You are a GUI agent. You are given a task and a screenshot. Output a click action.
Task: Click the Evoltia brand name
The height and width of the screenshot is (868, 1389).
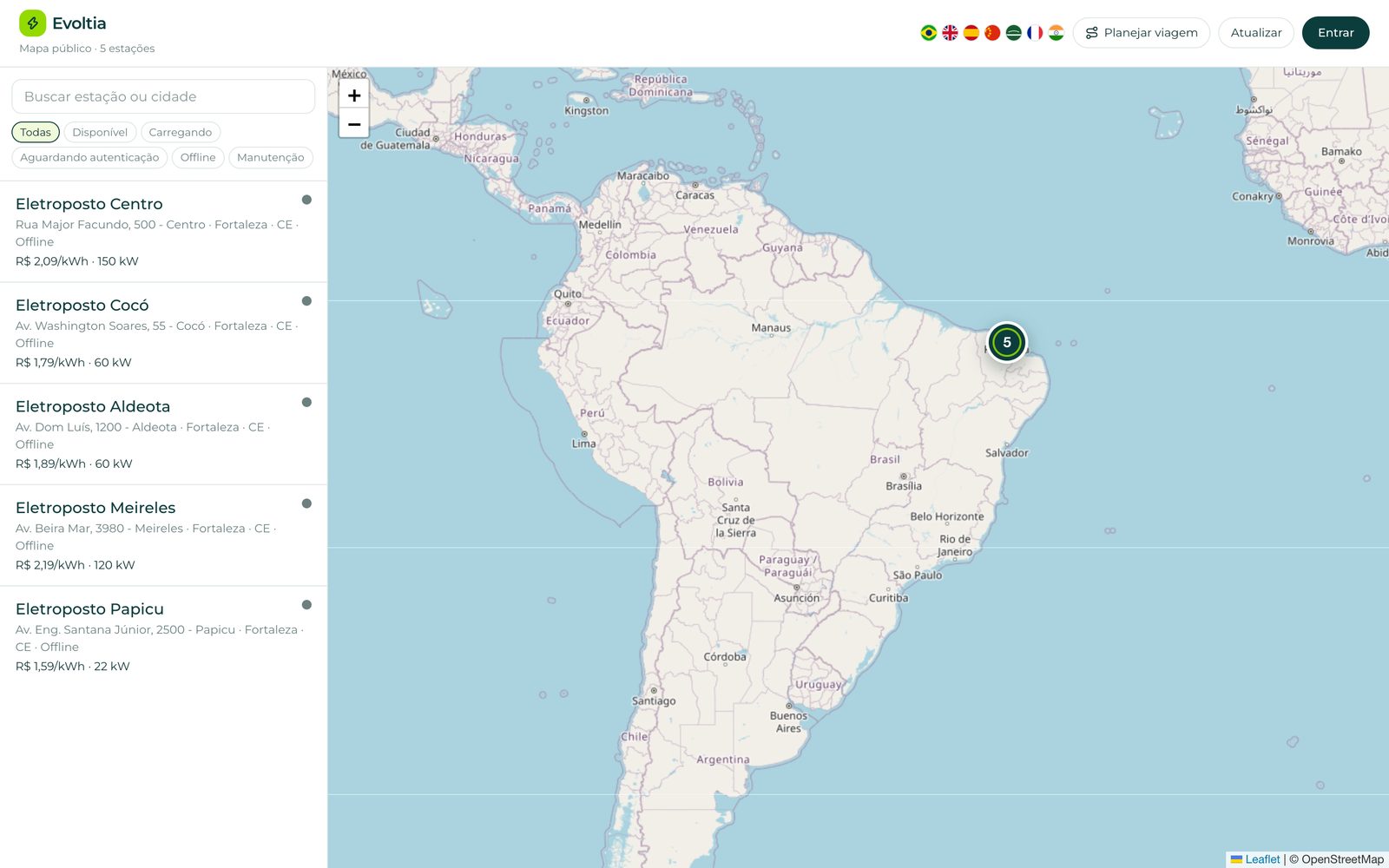click(79, 23)
